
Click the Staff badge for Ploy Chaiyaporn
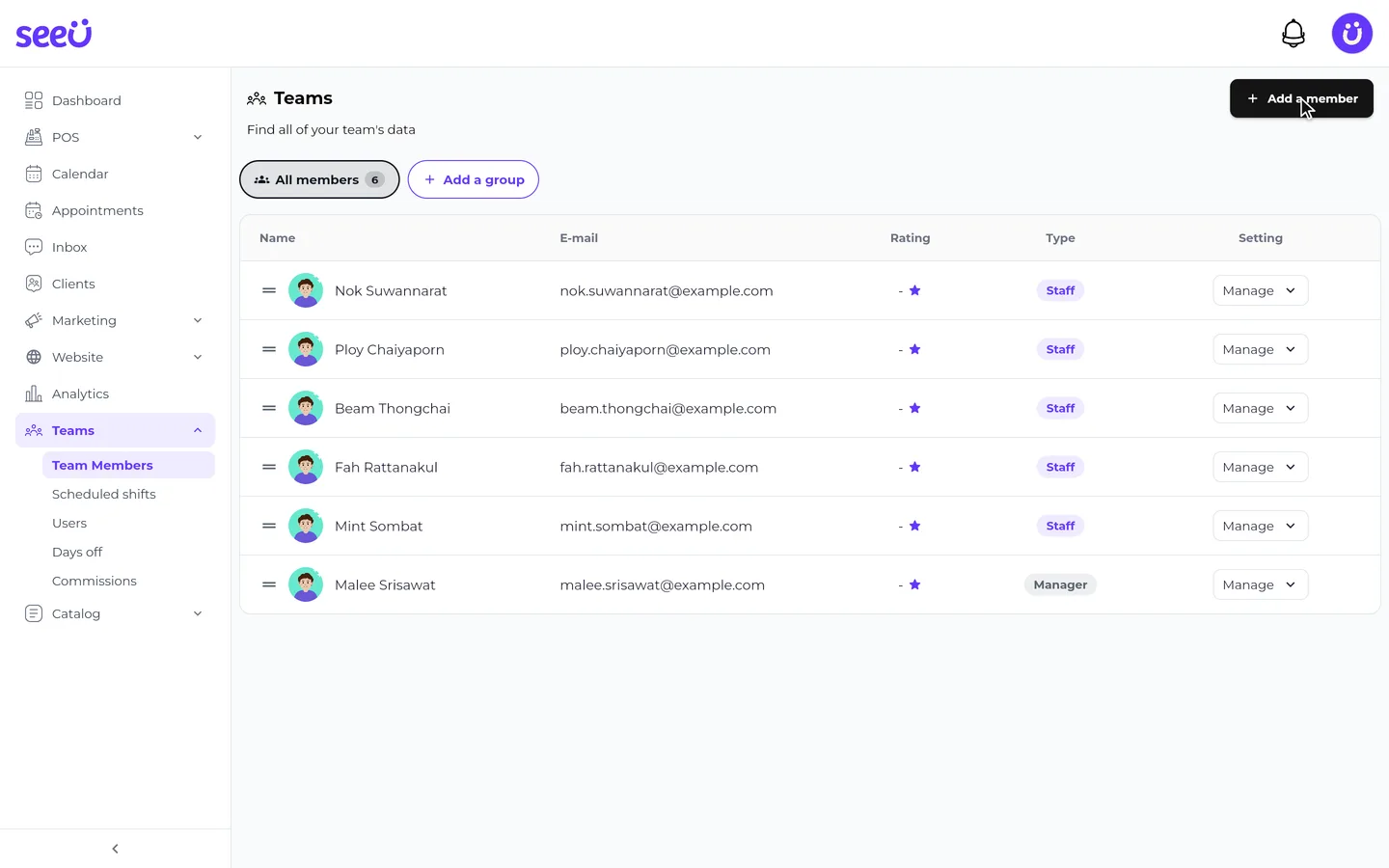(1060, 349)
